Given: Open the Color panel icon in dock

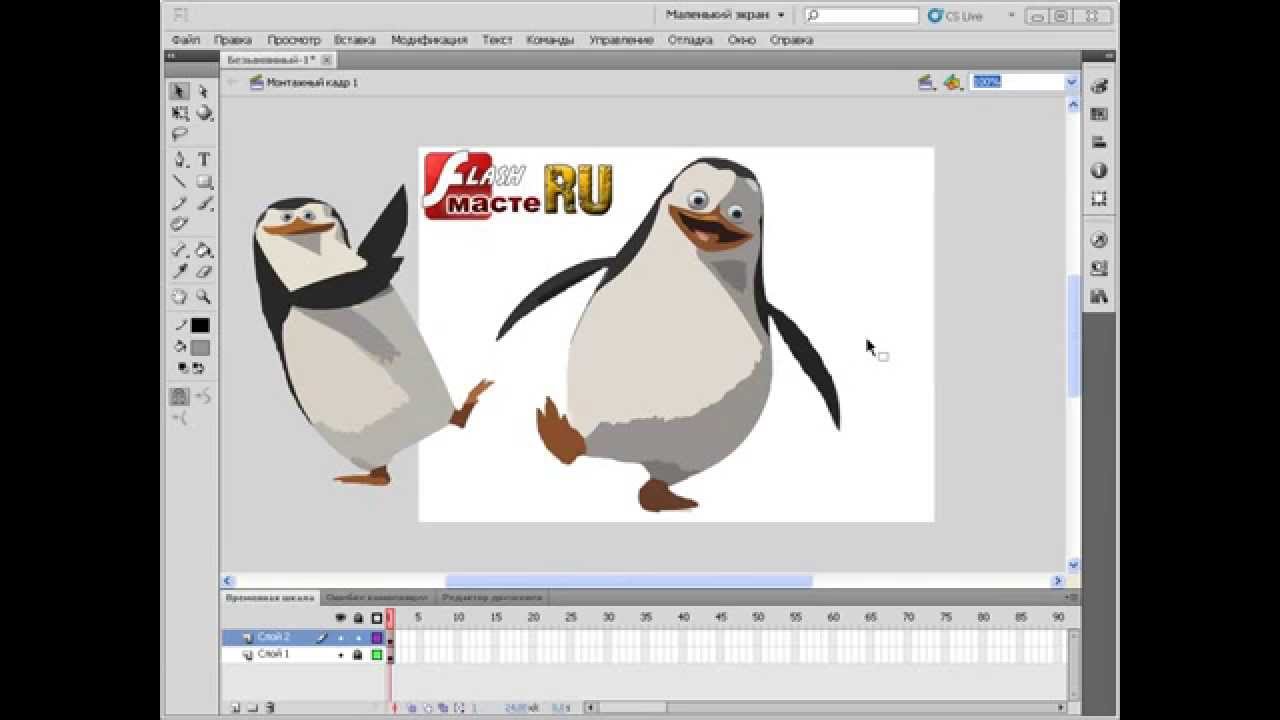Looking at the screenshot, I should (x=1099, y=86).
